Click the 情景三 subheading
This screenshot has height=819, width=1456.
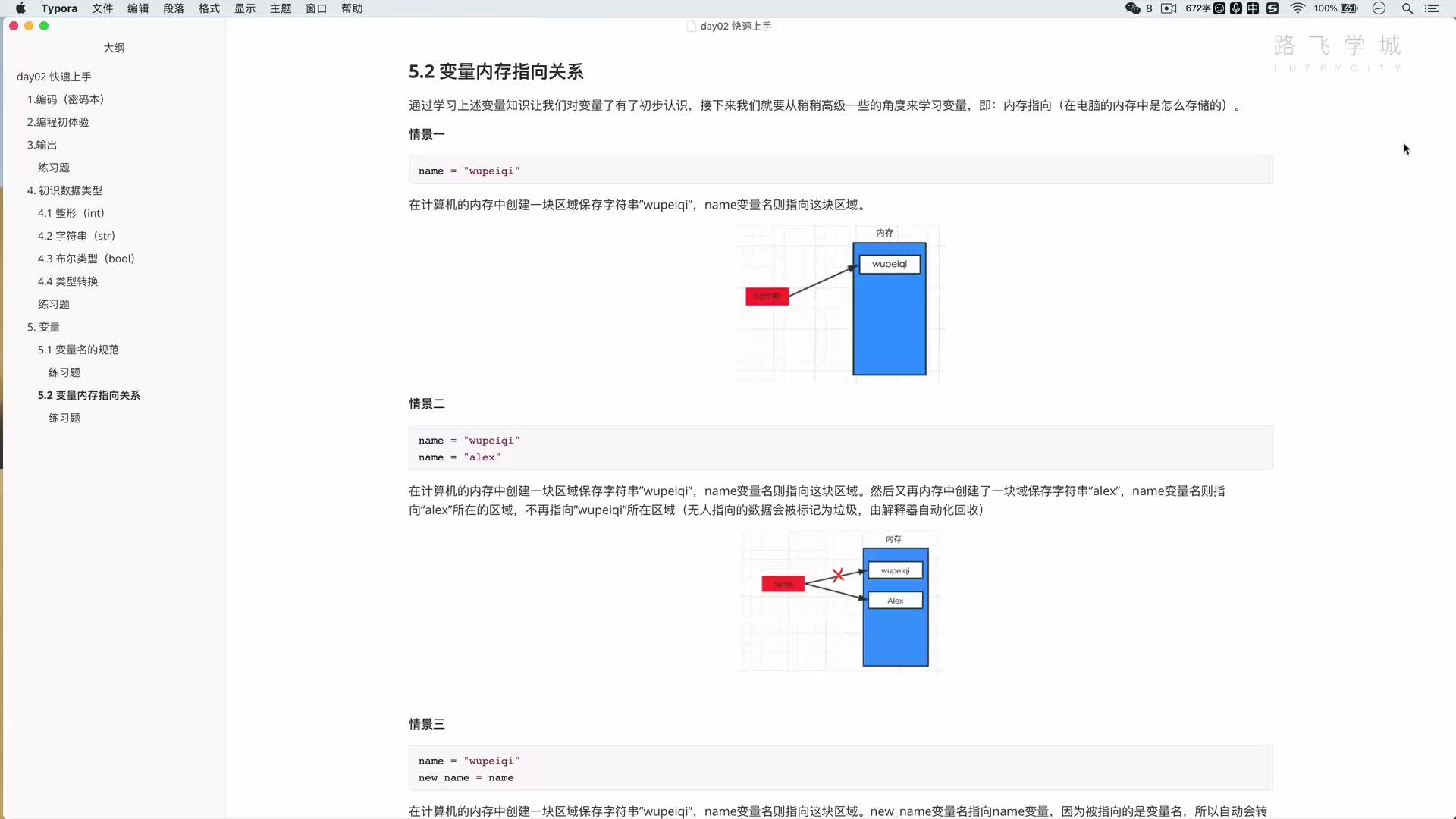click(x=427, y=724)
